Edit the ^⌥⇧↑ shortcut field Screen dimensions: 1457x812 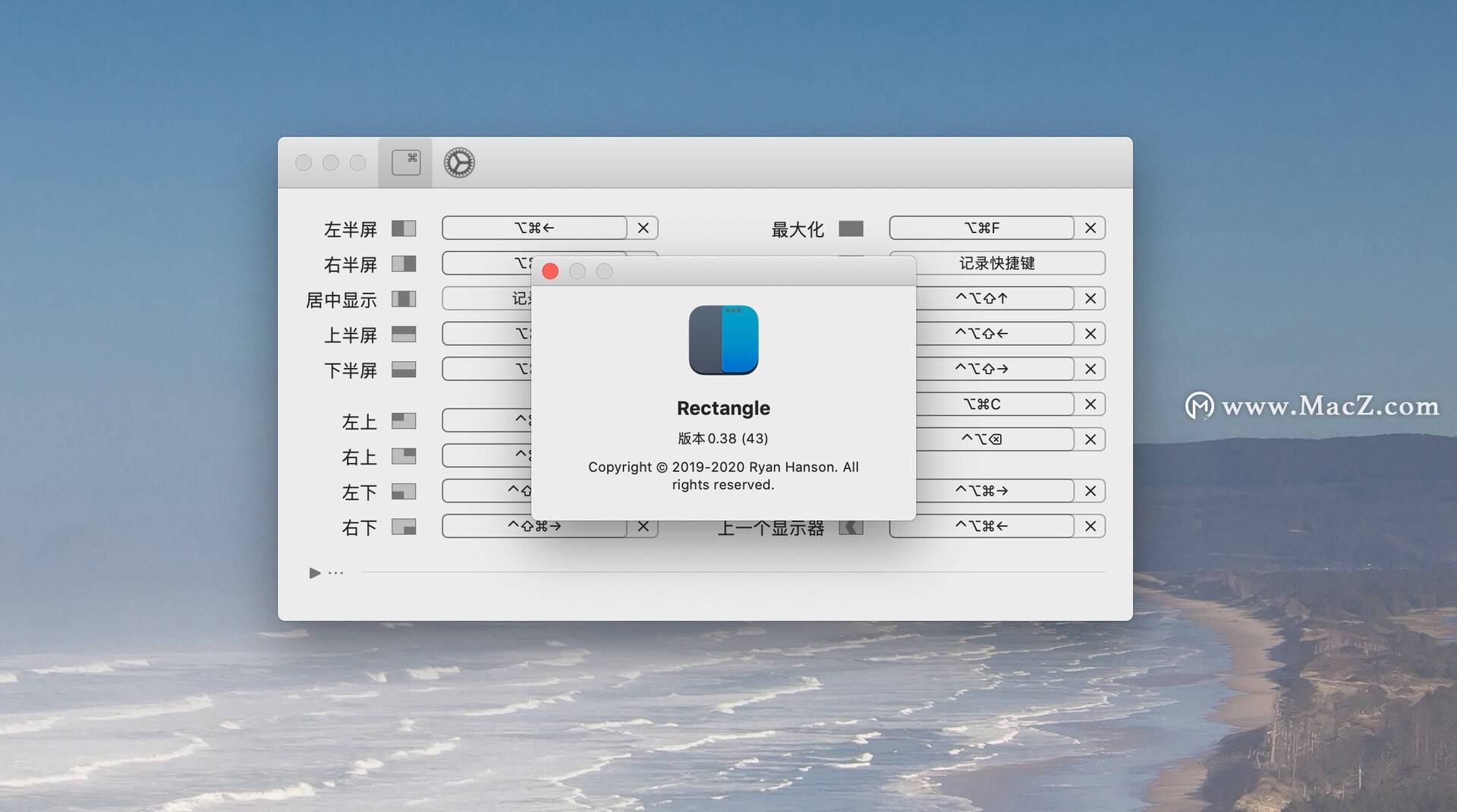pyautogui.click(x=994, y=298)
